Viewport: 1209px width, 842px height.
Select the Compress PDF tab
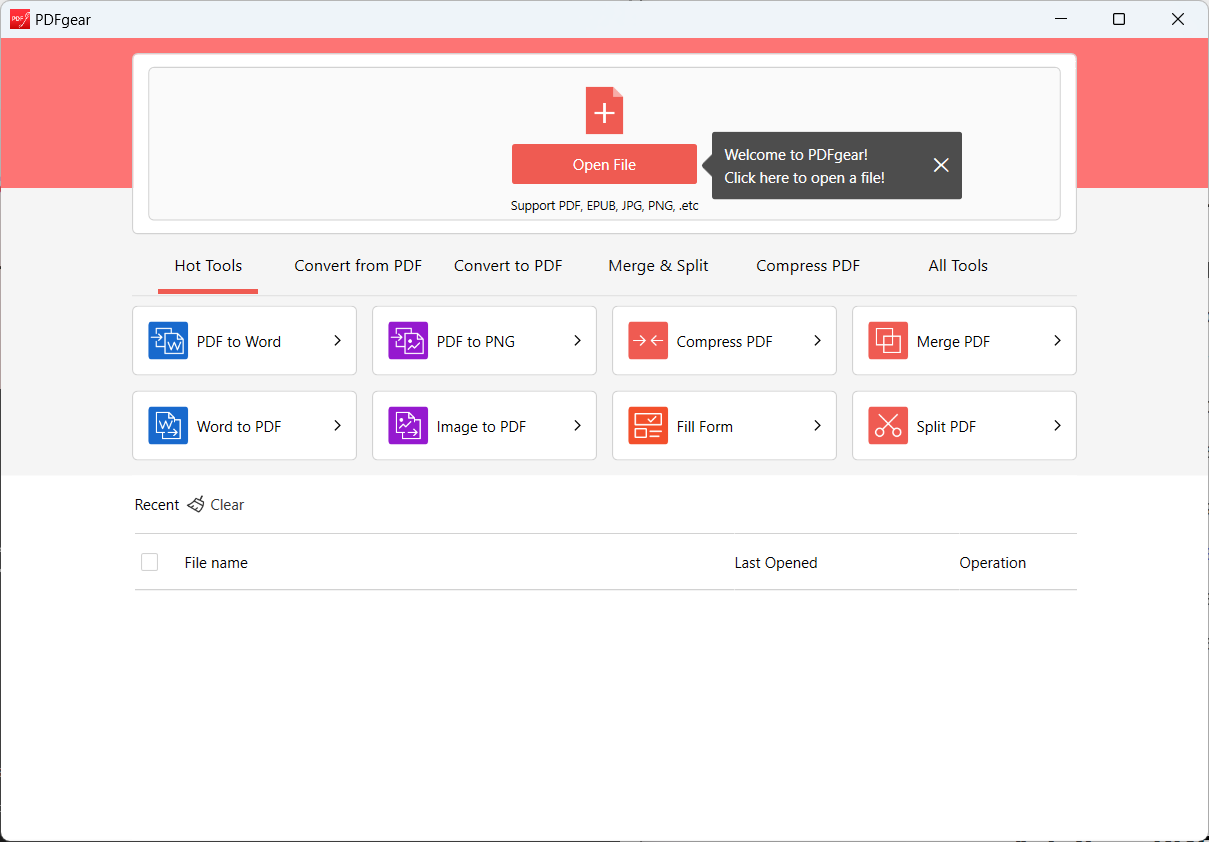point(808,266)
